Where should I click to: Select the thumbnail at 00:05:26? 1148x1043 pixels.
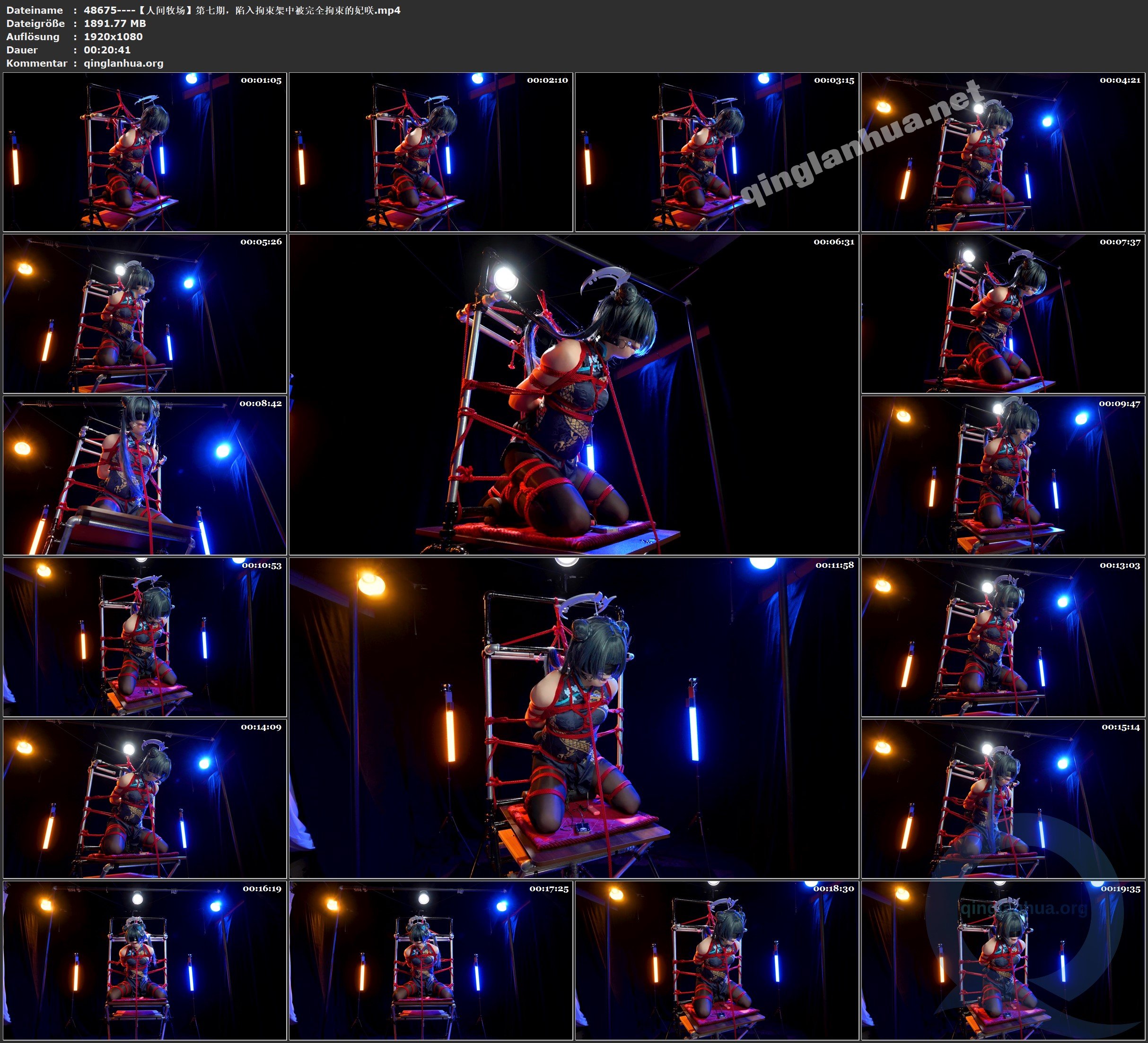[145, 313]
